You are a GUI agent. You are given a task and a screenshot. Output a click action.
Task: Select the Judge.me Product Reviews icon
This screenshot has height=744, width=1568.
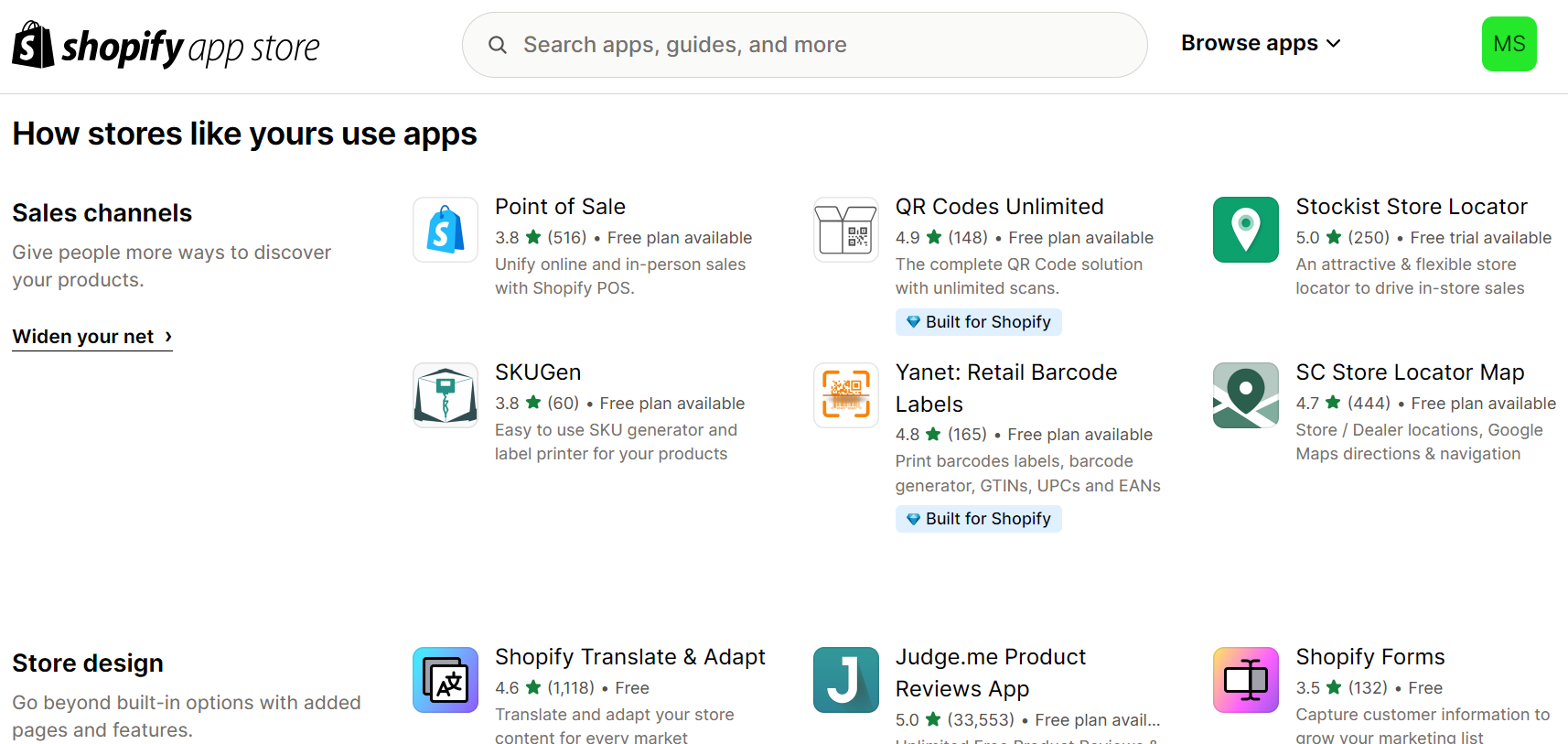click(x=845, y=680)
